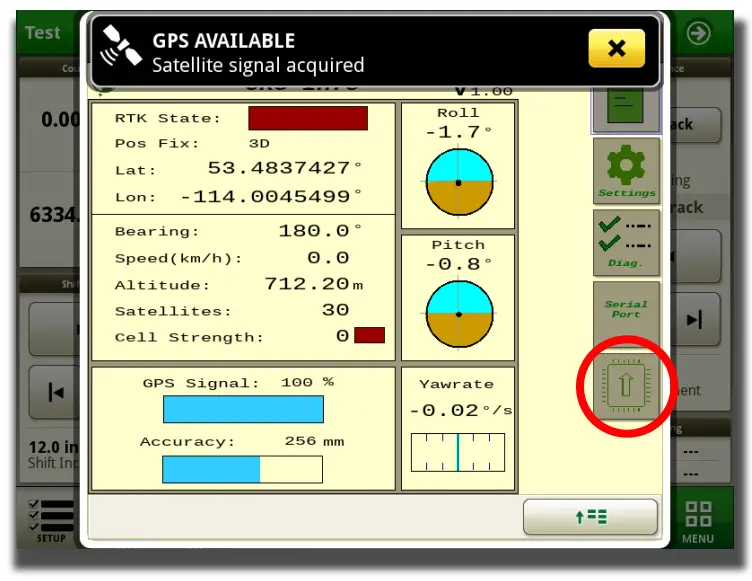Click the Yawrate gauge

(458, 452)
